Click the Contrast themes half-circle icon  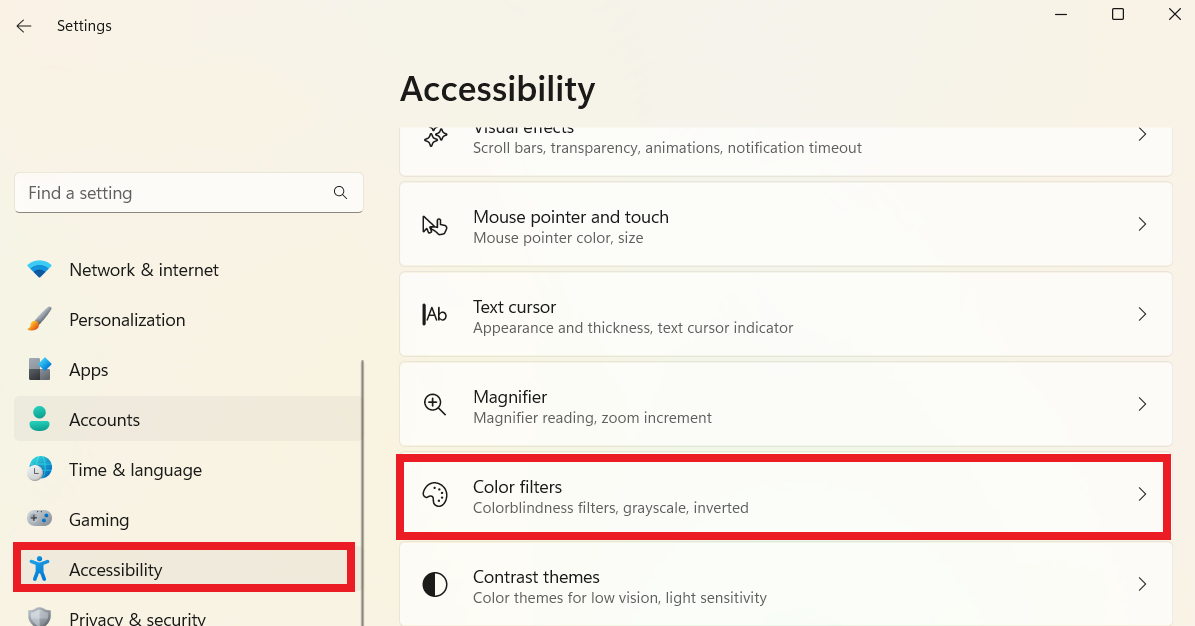[x=435, y=585]
